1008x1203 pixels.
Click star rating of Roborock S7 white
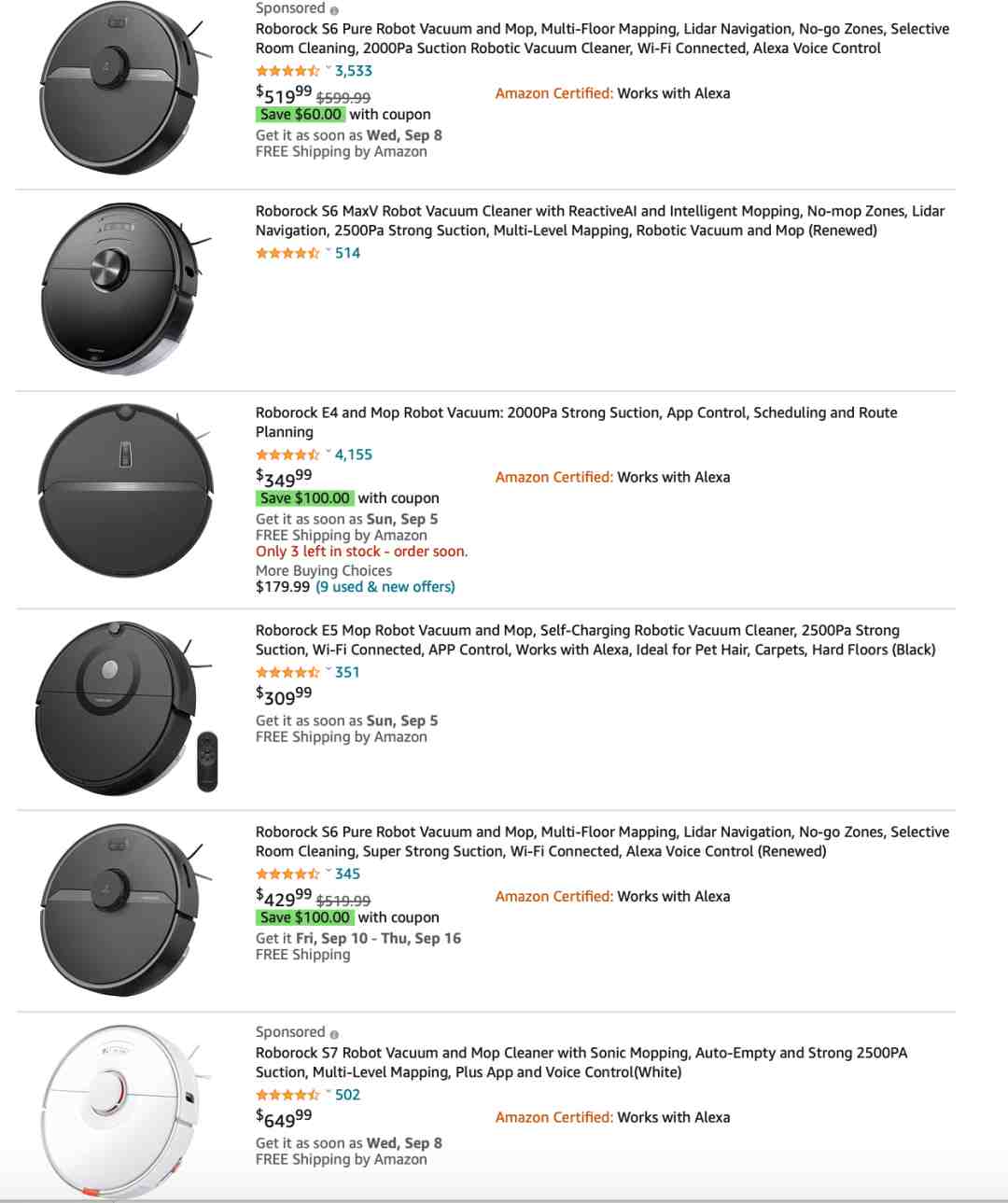pyautogui.click(x=287, y=1095)
